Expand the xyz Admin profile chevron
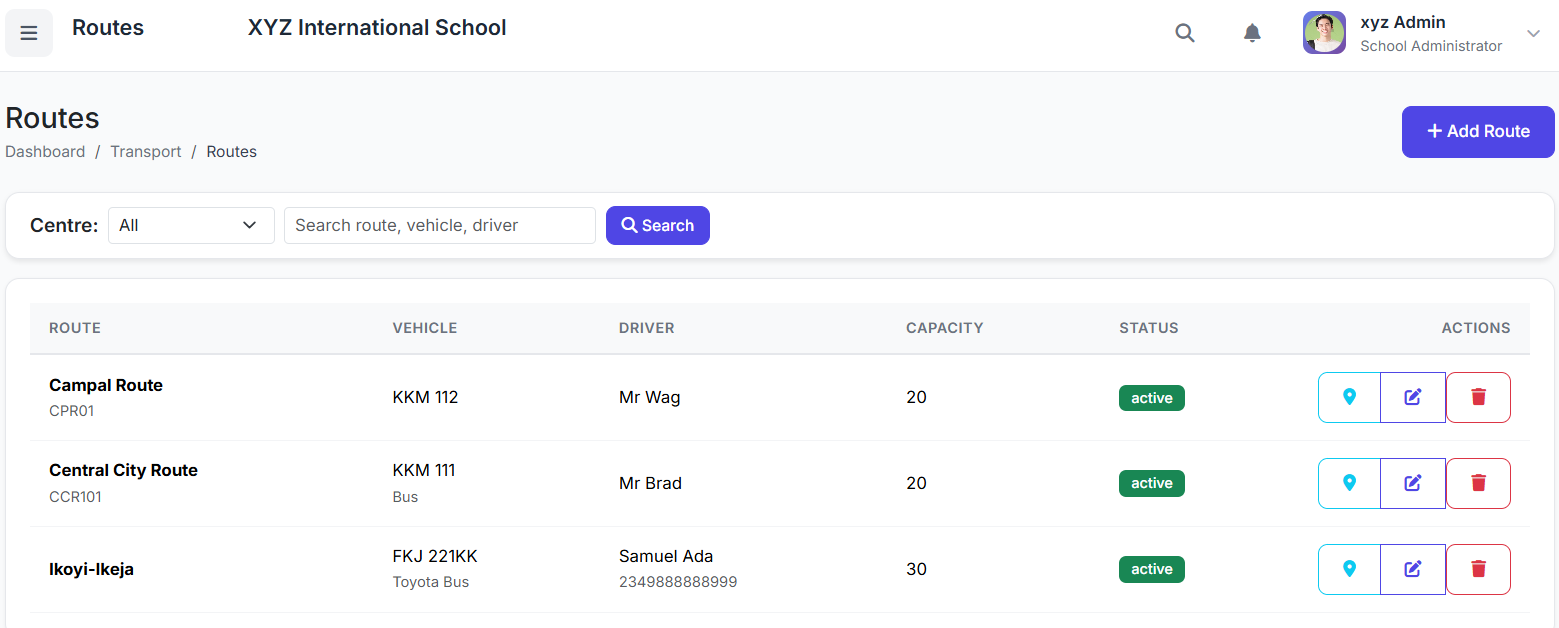The height and width of the screenshot is (628, 1559). pyautogui.click(x=1533, y=34)
